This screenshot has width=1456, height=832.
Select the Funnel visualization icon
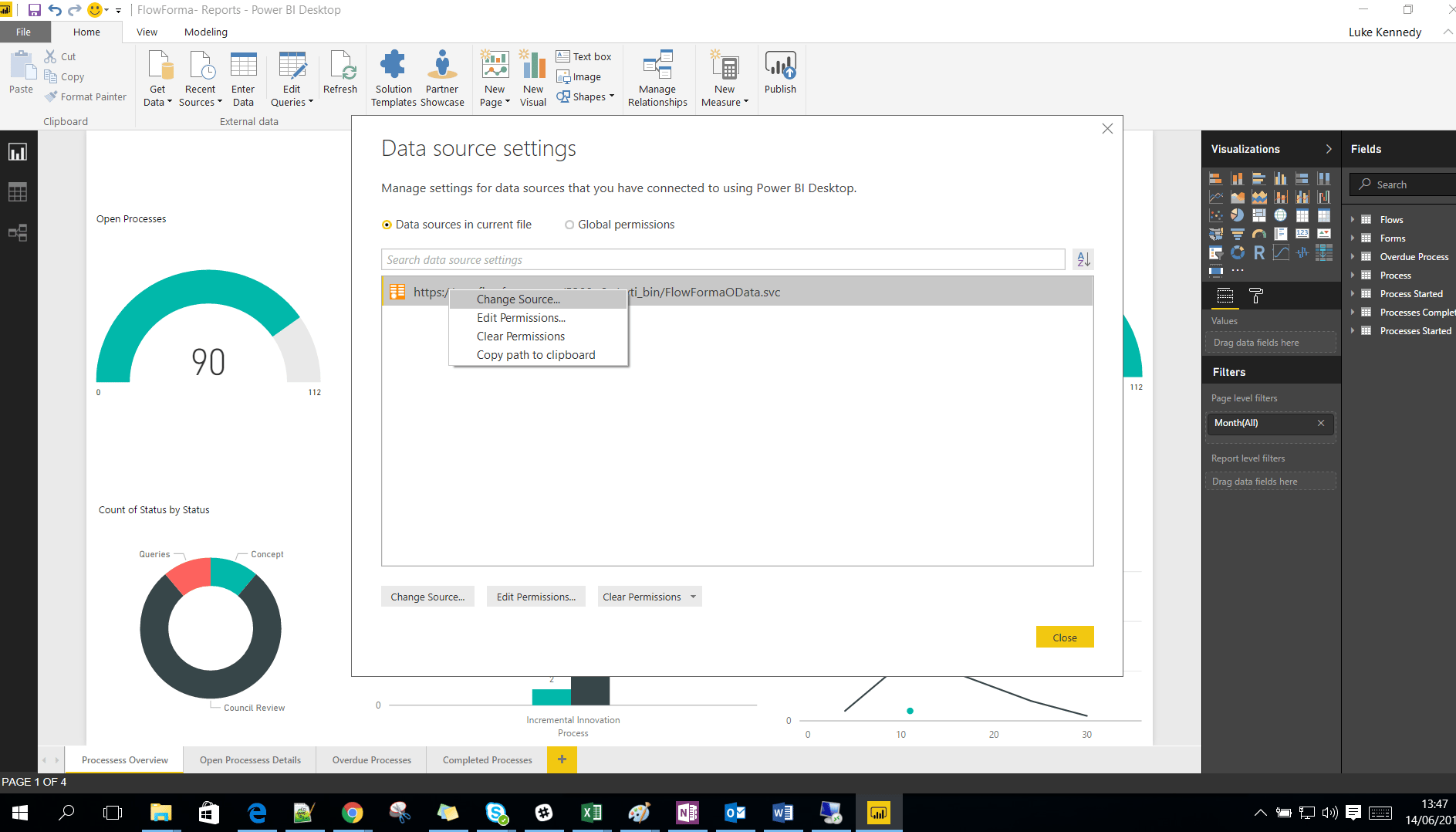coord(1238,234)
